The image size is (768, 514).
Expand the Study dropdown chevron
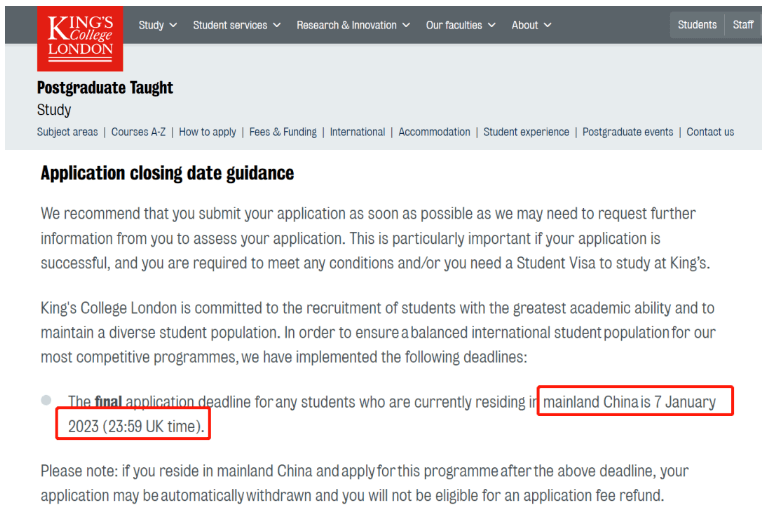[172, 25]
